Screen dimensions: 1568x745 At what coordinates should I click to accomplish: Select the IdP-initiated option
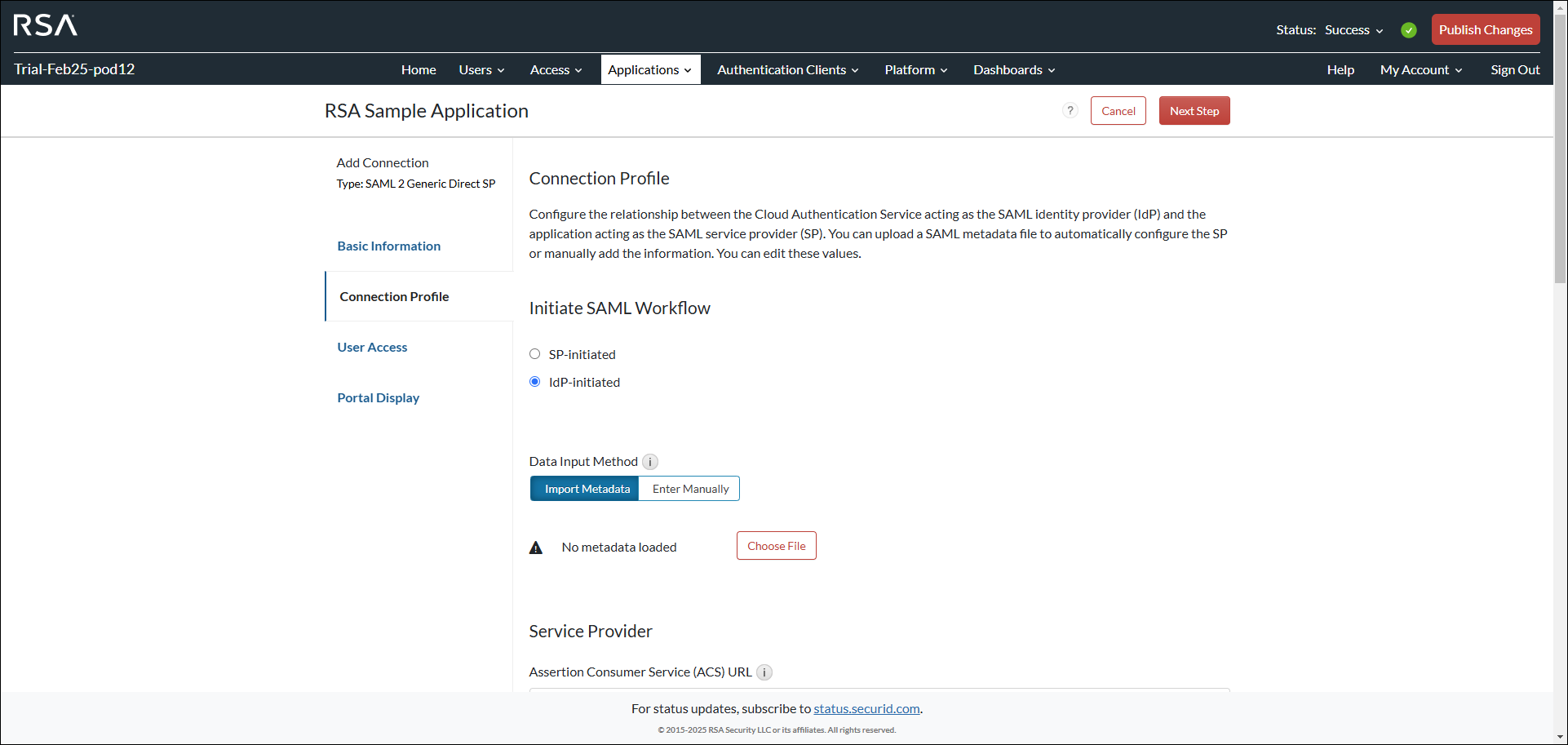(x=534, y=381)
